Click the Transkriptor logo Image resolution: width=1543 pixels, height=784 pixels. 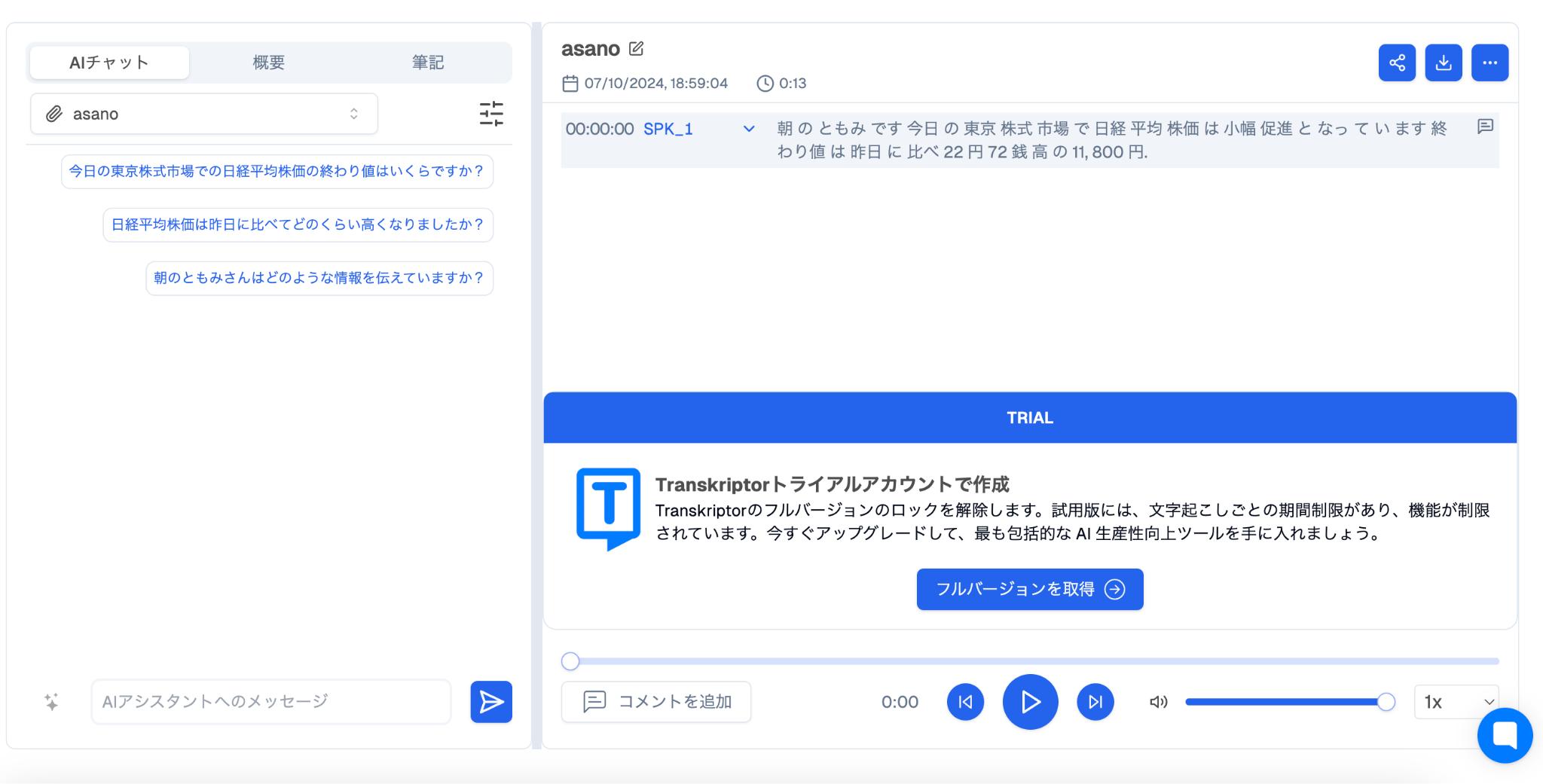(609, 509)
